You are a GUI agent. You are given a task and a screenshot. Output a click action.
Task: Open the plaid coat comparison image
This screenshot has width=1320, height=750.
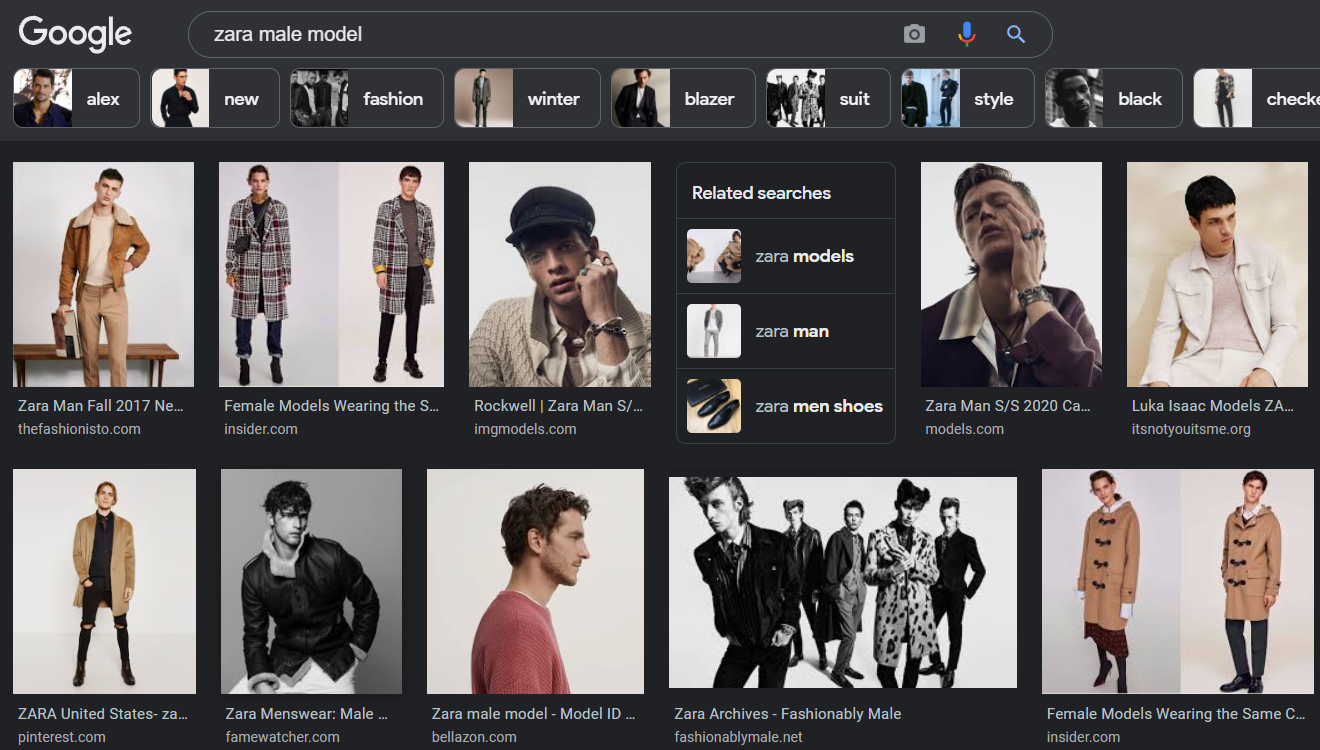pos(331,275)
